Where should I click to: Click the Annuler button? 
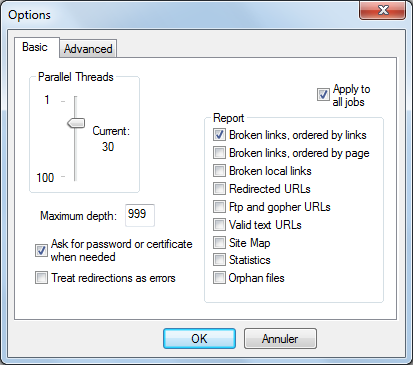coord(280,339)
